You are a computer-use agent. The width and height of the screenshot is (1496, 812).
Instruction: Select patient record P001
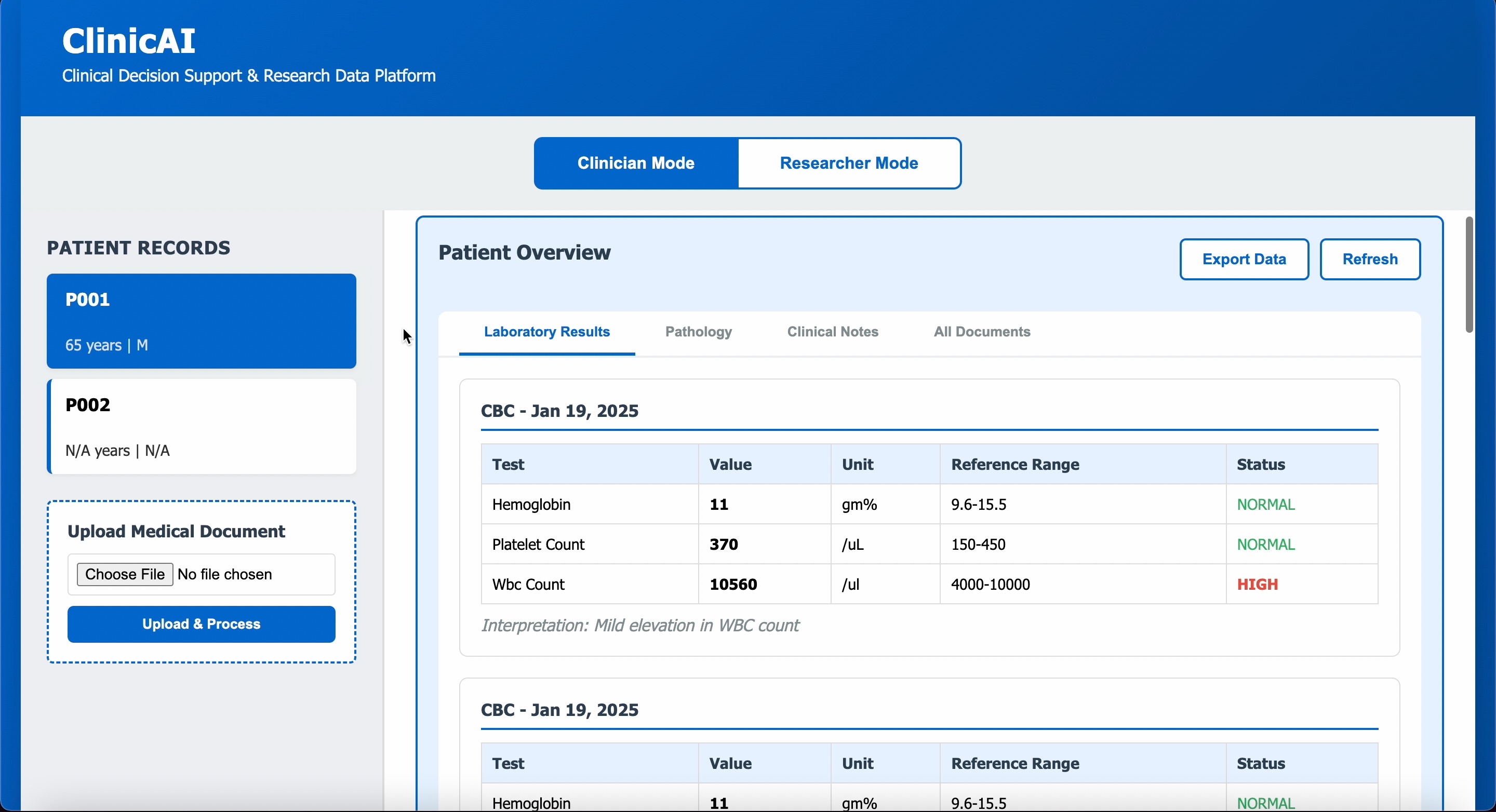click(x=201, y=321)
